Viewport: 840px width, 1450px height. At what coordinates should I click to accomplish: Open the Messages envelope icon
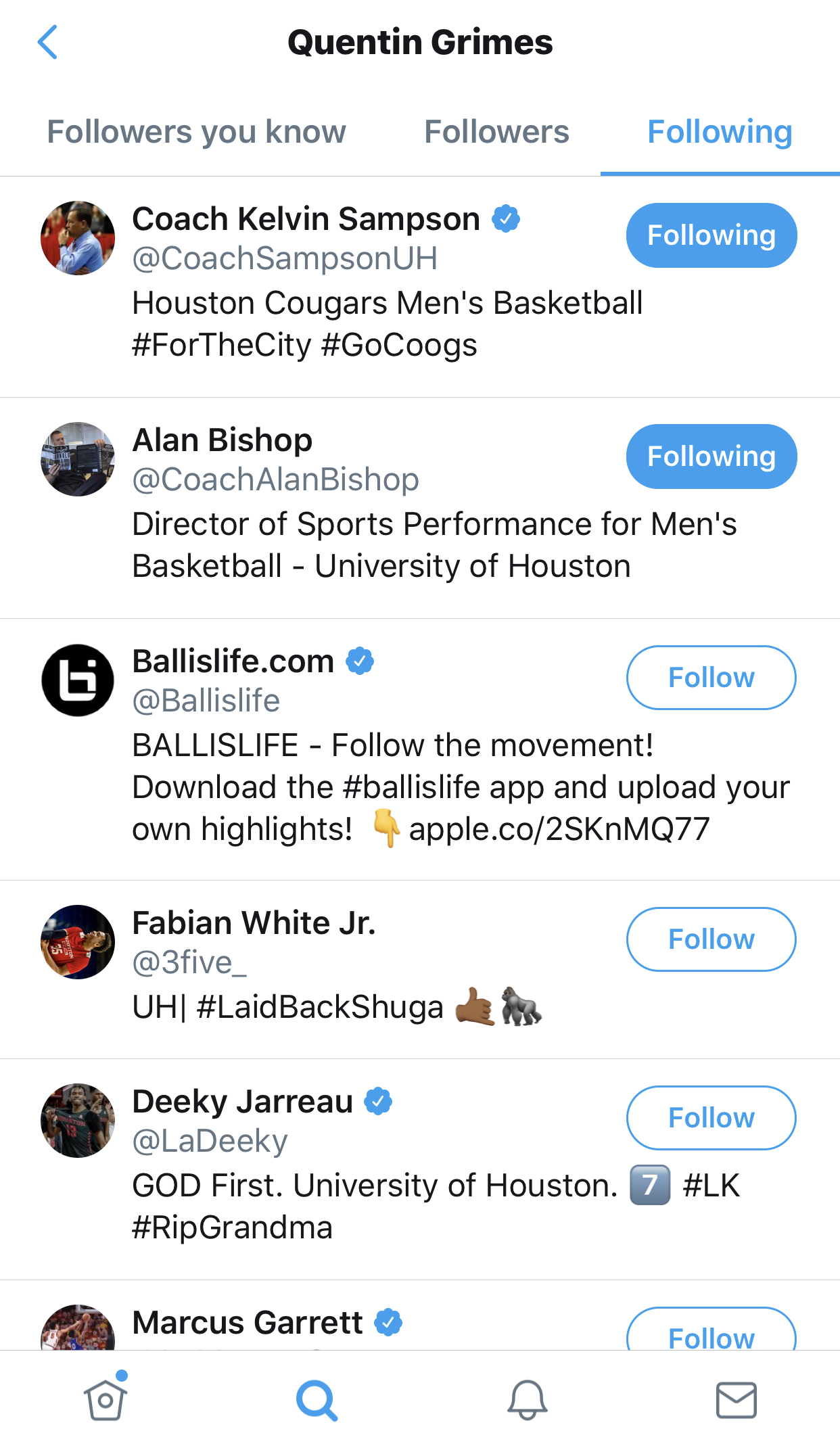[x=736, y=1400]
